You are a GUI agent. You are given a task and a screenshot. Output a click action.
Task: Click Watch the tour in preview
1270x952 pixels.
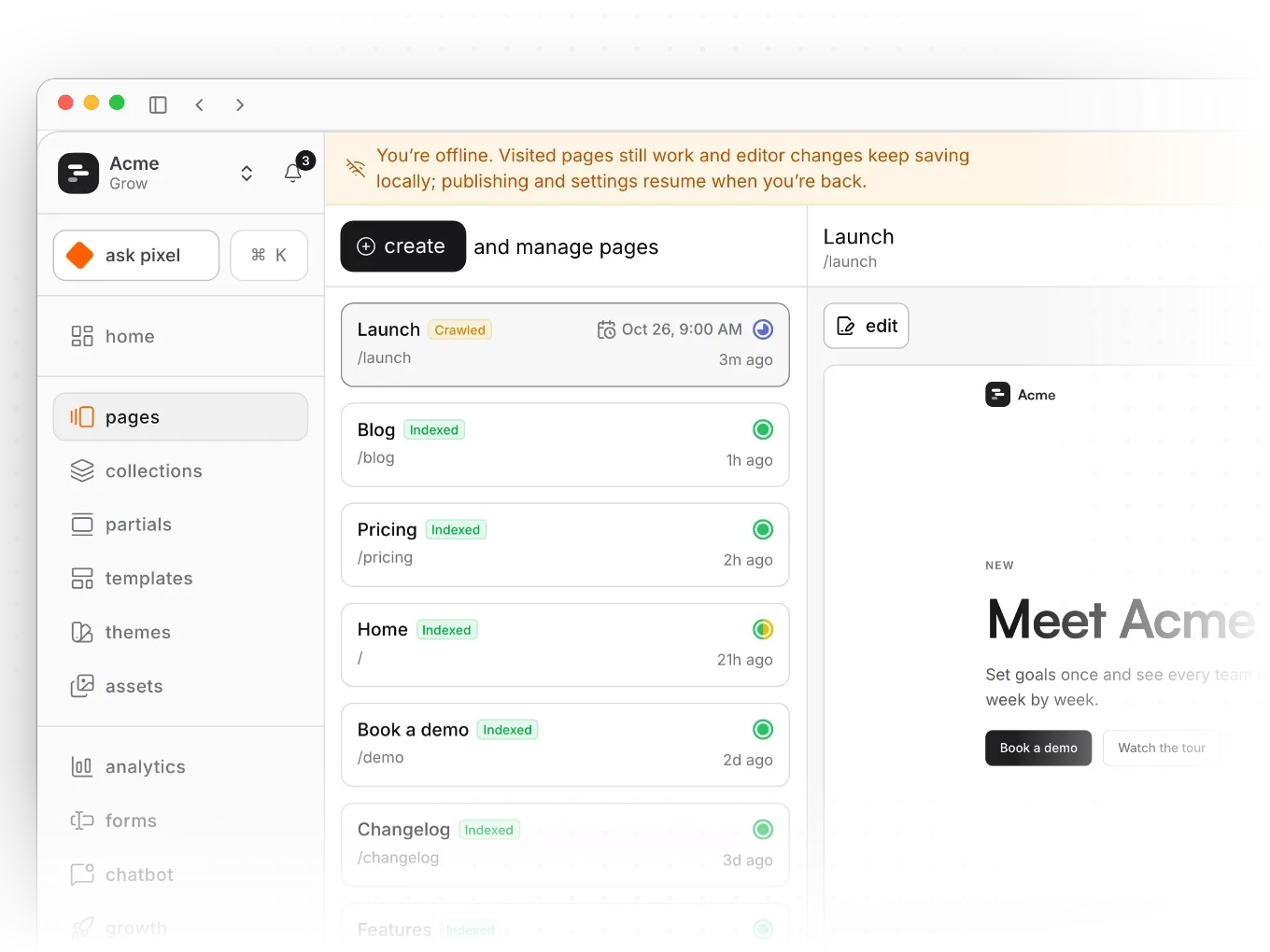point(1162,748)
